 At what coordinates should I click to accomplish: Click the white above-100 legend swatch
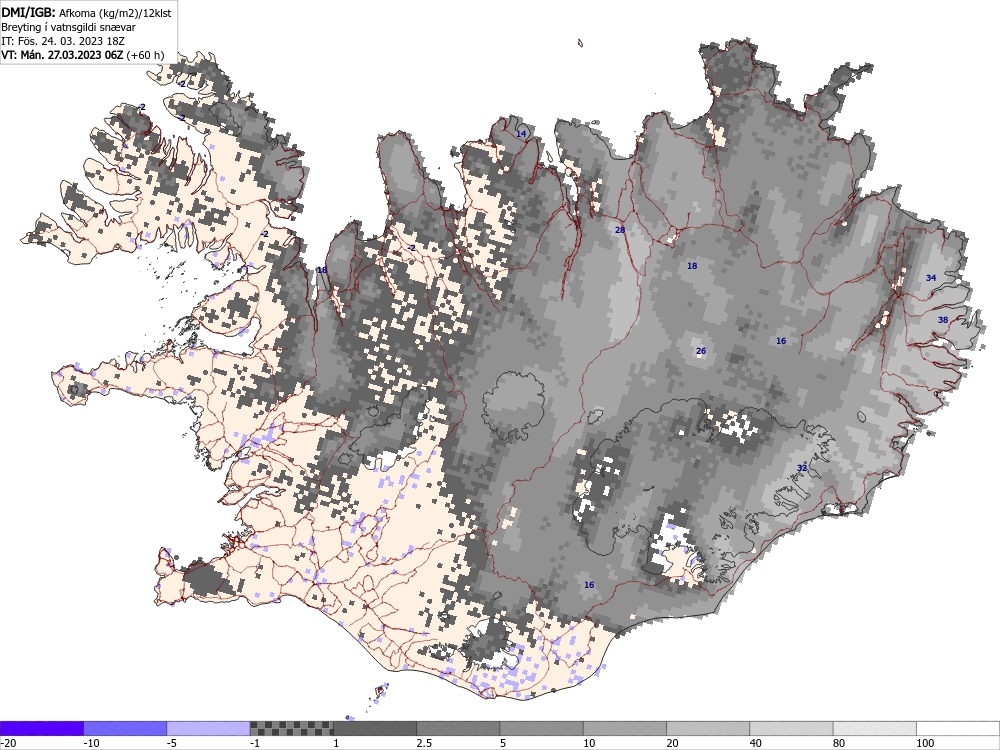pos(958,728)
